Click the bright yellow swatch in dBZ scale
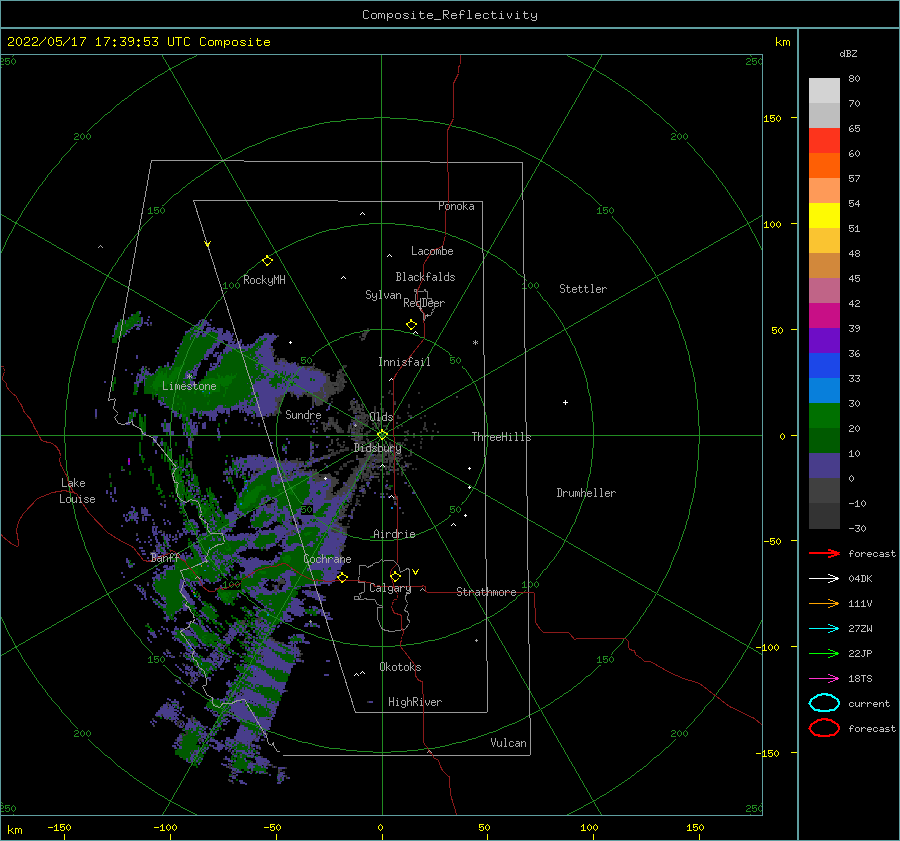900x841 pixels. pyautogui.click(x=824, y=215)
